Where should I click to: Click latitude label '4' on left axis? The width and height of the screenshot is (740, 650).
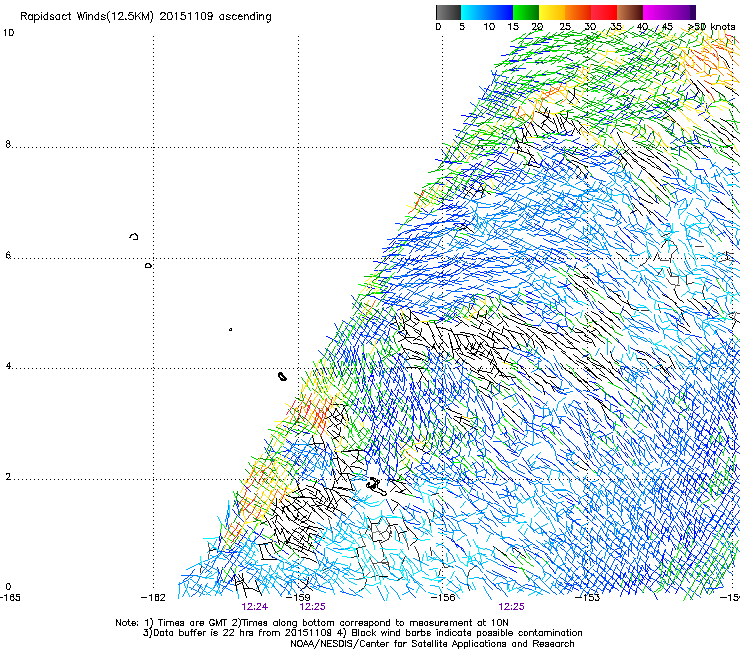coord(8,366)
